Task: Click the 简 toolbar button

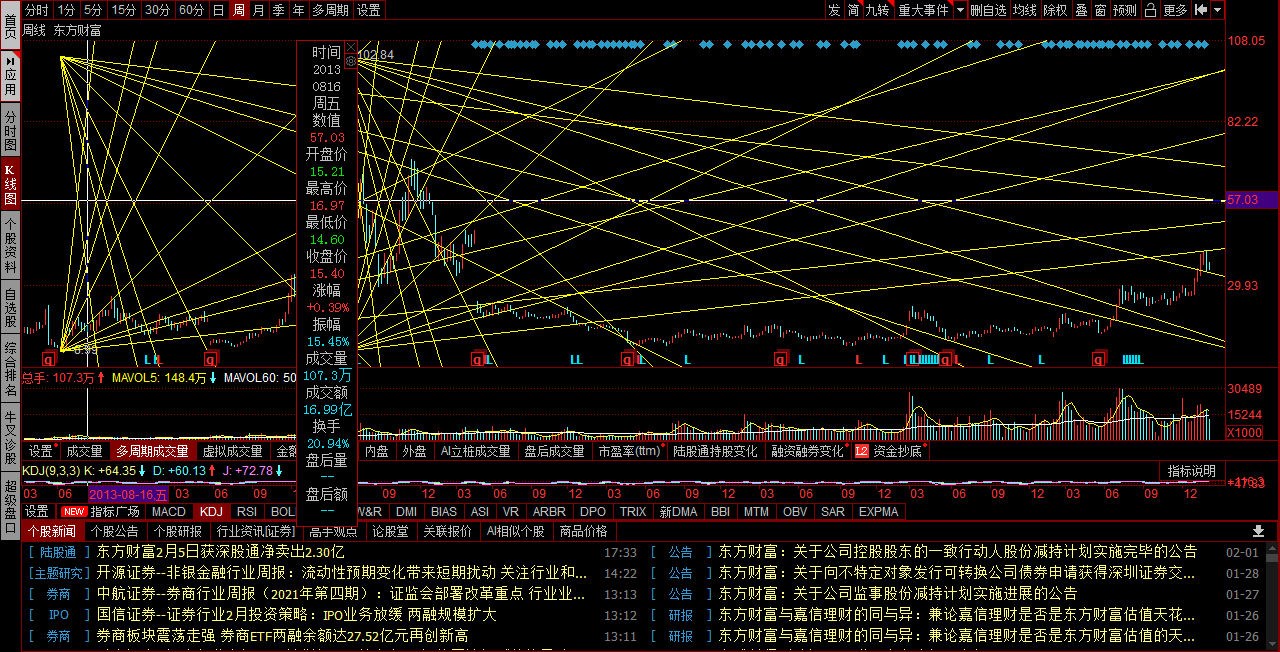Action: pyautogui.click(x=853, y=10)
